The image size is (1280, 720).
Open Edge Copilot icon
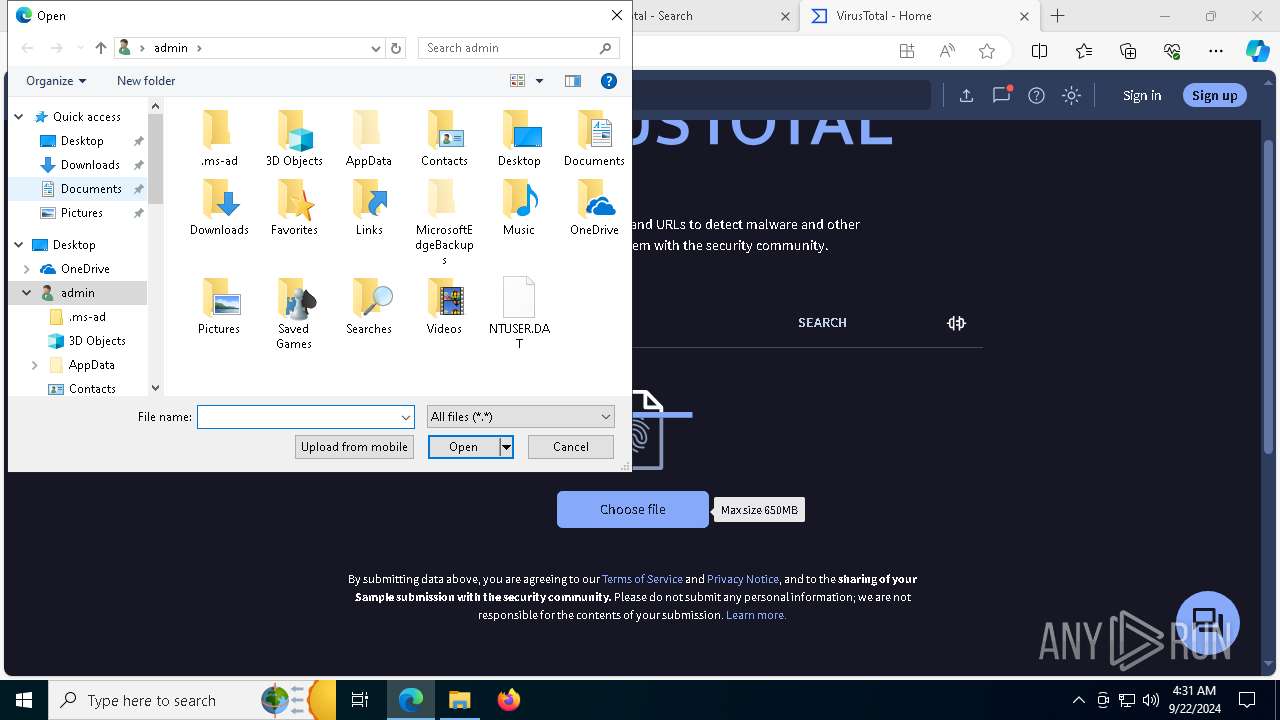pyautogui.click(x=1257, y=51)
